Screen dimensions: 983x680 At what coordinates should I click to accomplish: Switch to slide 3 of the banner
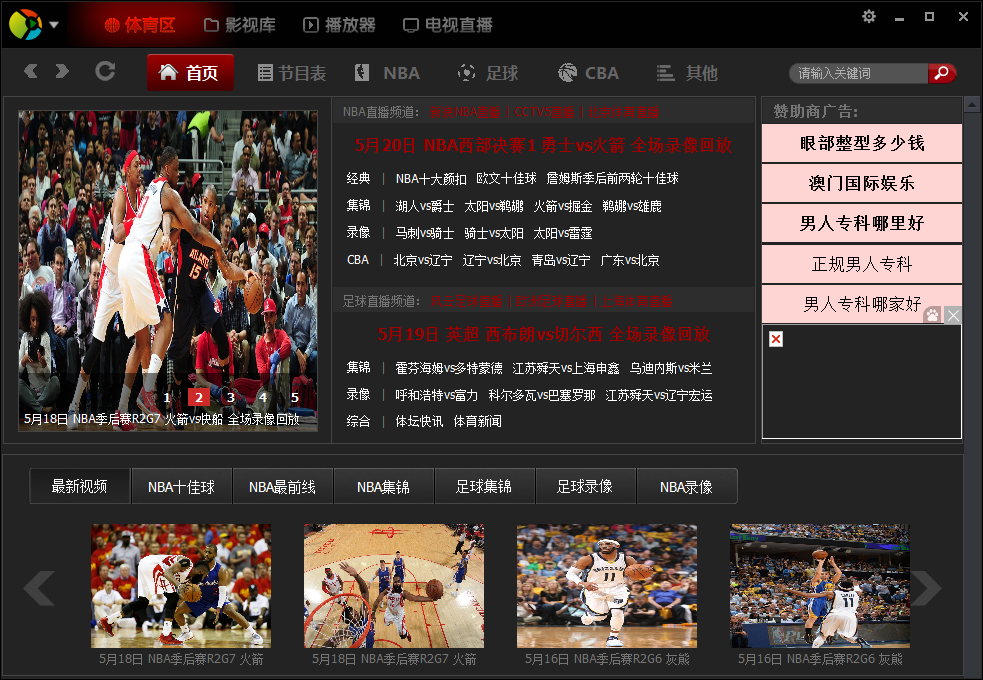pos(230,397)
